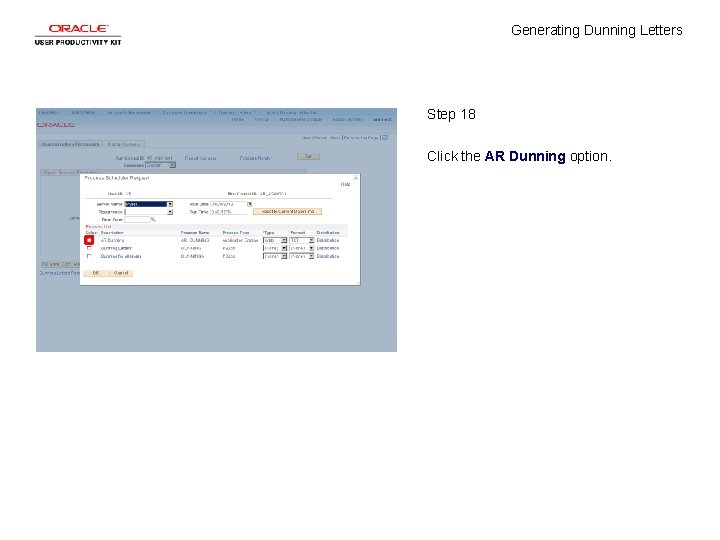Image resolution: width=720 pixels, height=540 pixels.
Task: Click the Accounts Receivable breadcrumb menu
Action: click(x=129, y=112)
